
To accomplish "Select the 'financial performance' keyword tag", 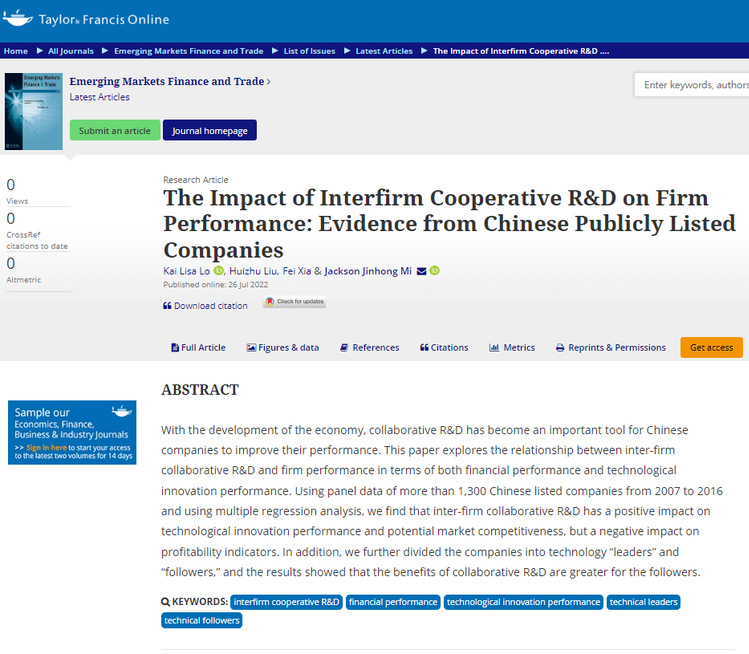I will (393, 602).
